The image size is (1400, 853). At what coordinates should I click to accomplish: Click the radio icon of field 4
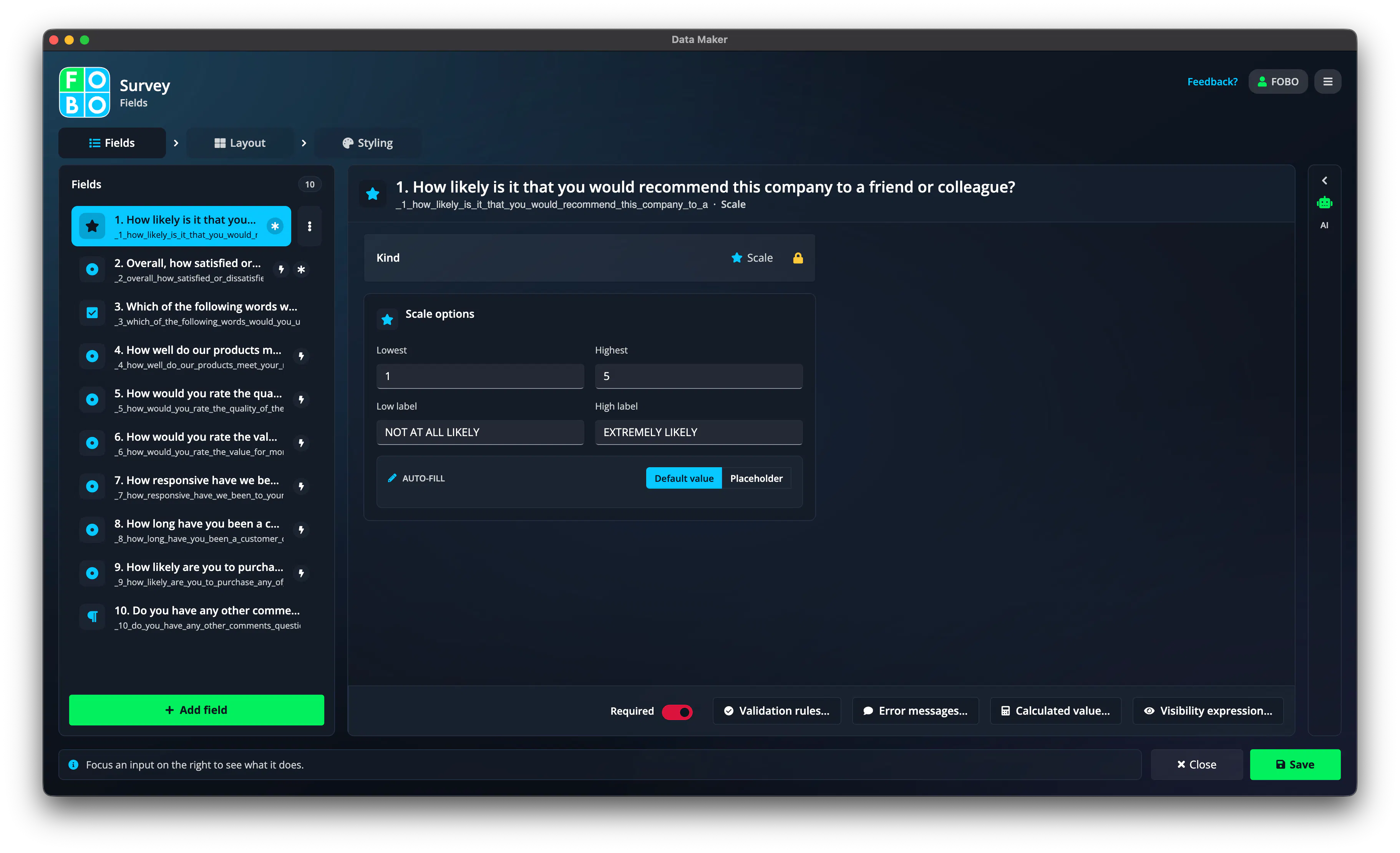(92, 356)
